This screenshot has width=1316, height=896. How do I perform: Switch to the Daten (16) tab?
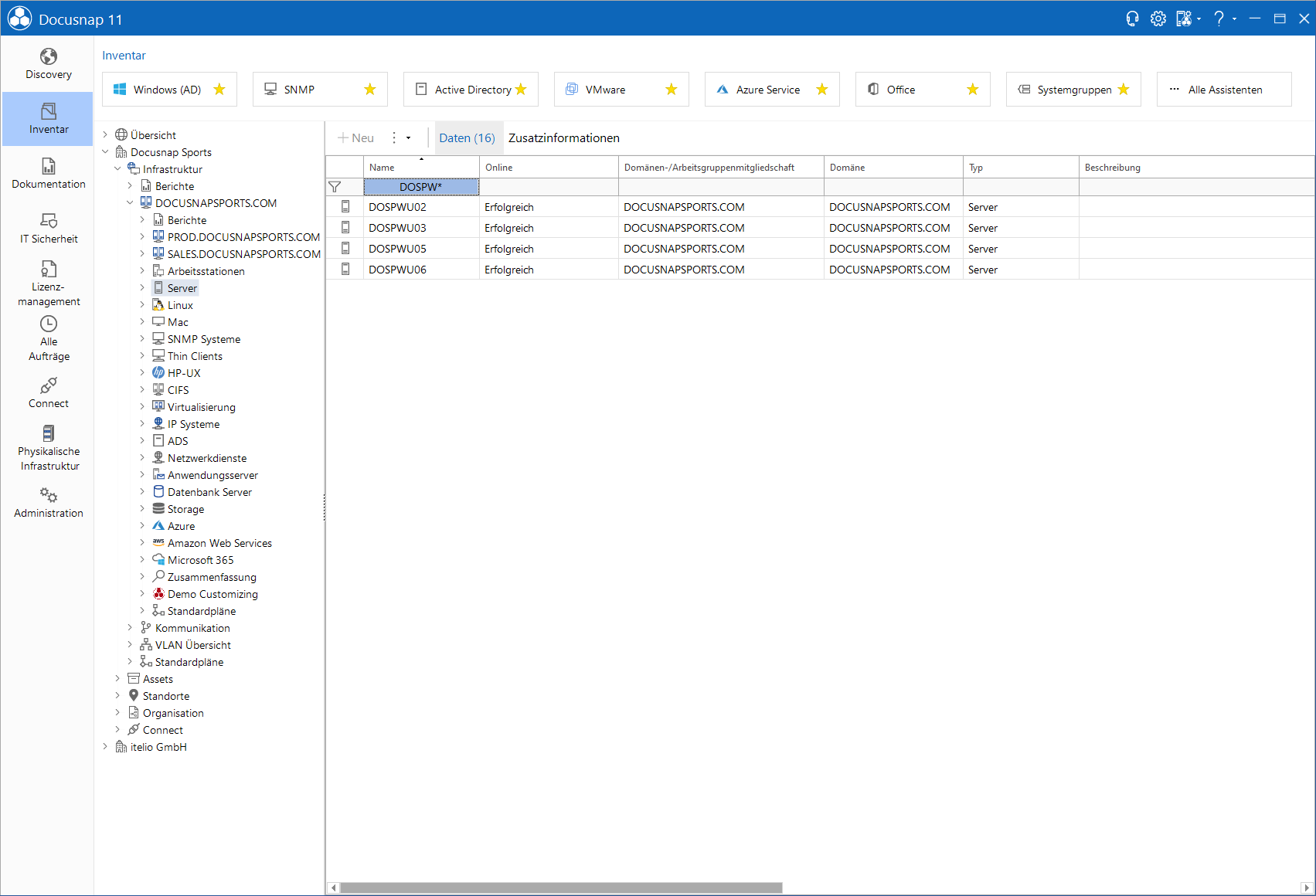tap(467, 138)
